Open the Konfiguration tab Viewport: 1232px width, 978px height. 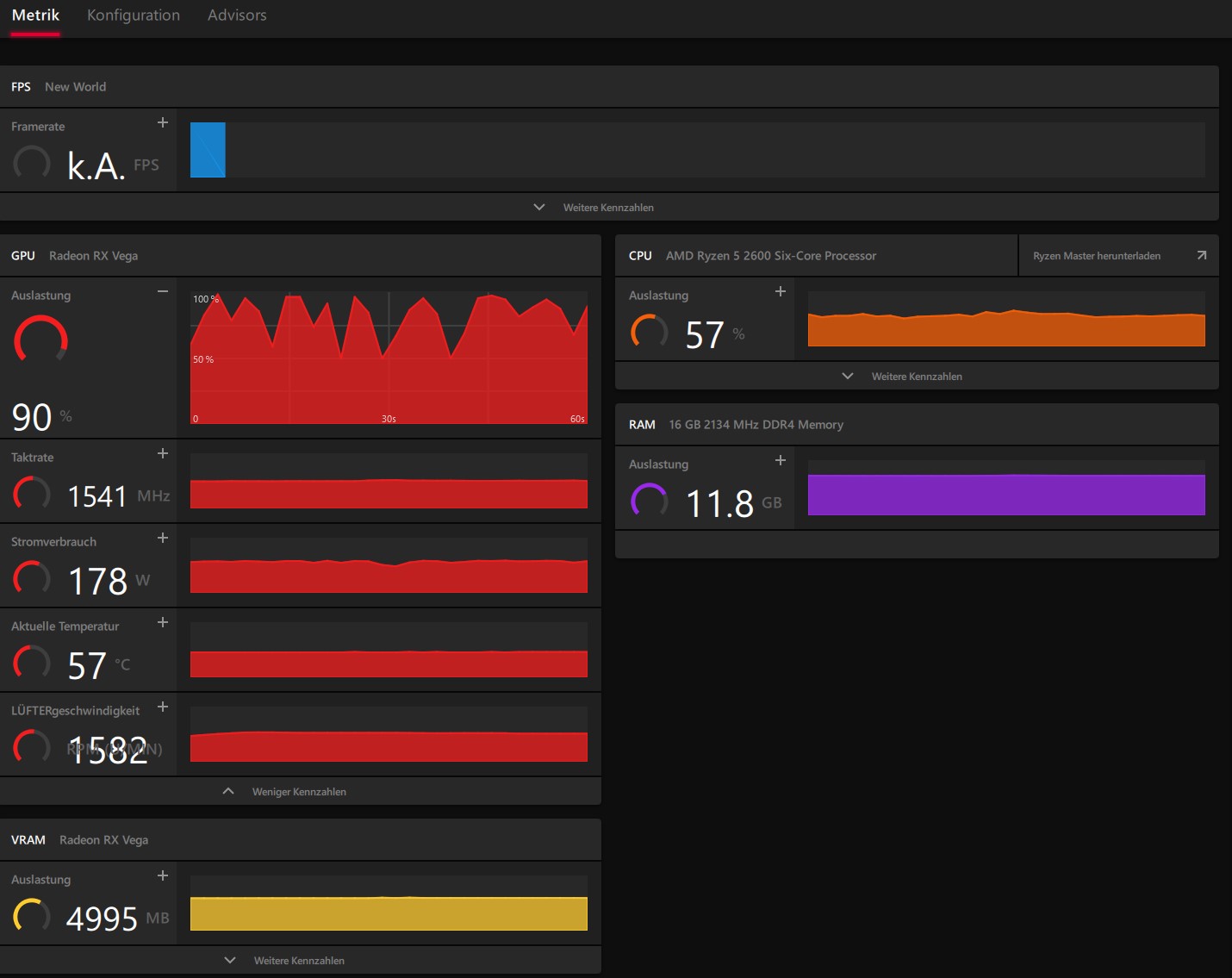tap(134, 16)
